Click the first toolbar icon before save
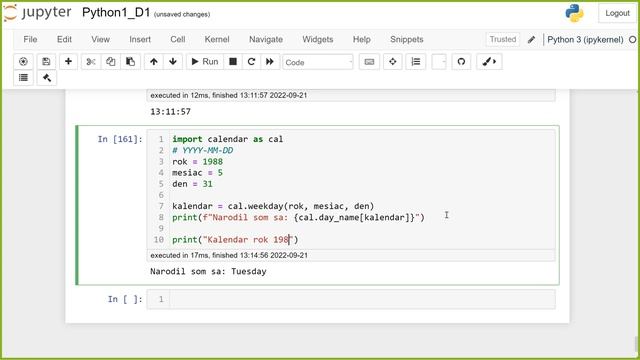This screenshot has height=360, width=640. (23, 62)
